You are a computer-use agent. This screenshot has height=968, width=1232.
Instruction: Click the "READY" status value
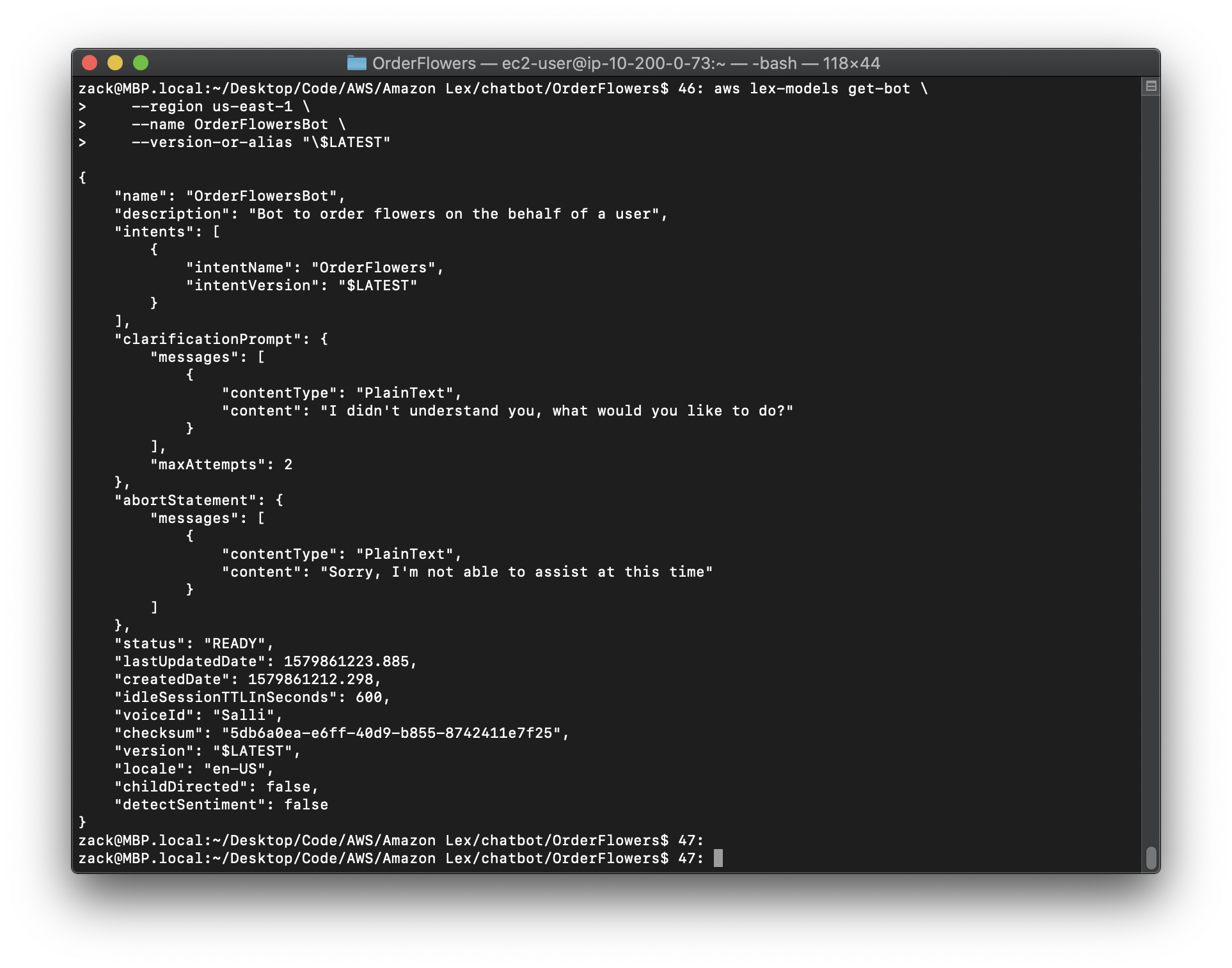234,644
